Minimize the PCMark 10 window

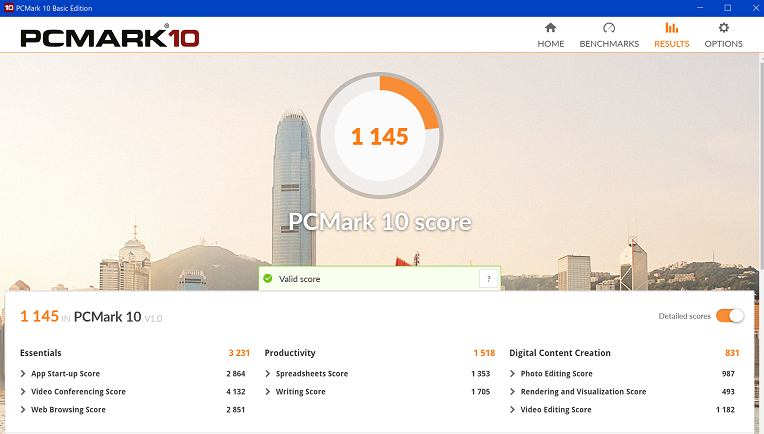[700, 8]
